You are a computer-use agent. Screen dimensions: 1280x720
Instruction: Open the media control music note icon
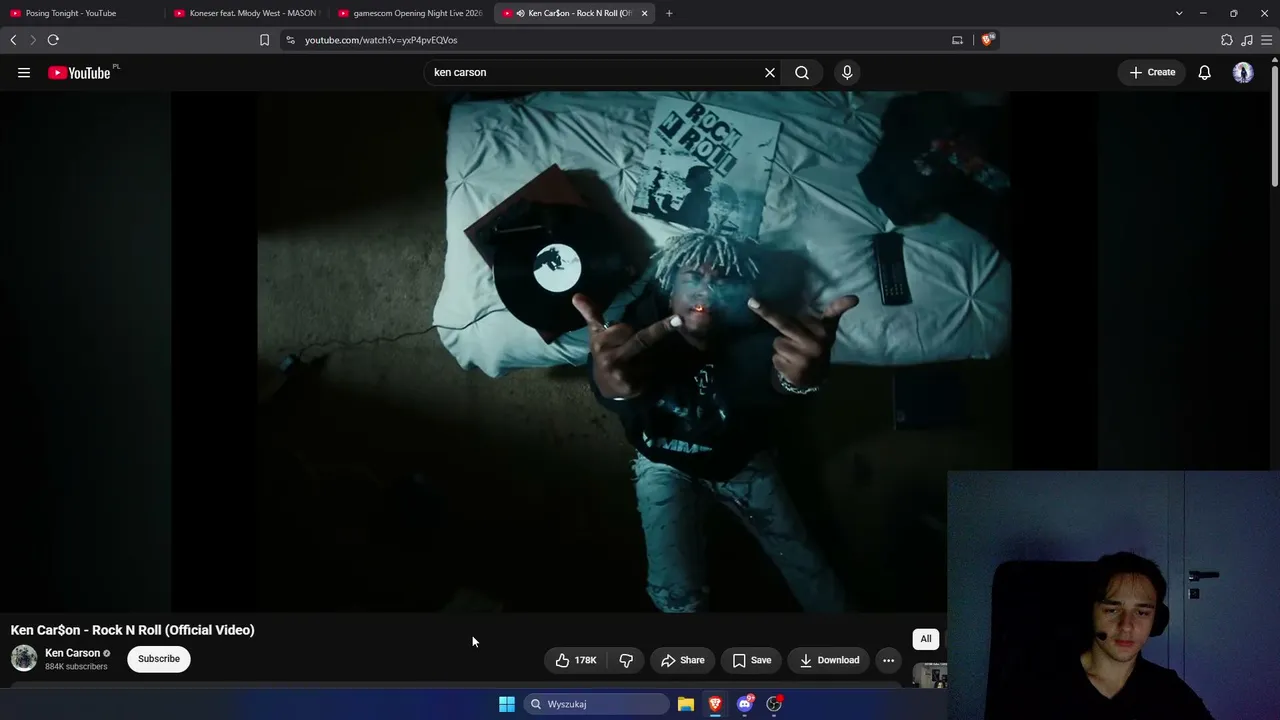pos(1247,40)
